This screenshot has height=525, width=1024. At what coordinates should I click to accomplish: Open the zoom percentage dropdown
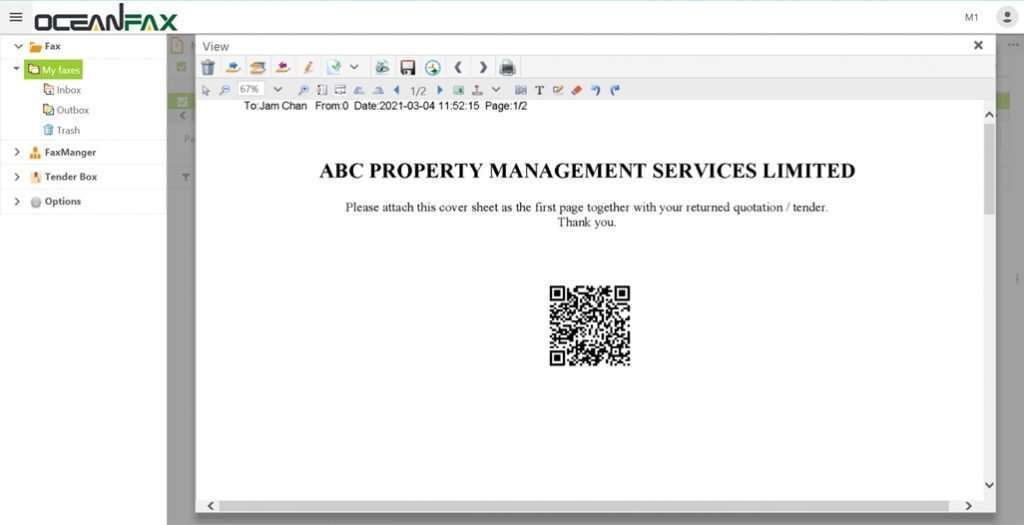tap(278, 90)
